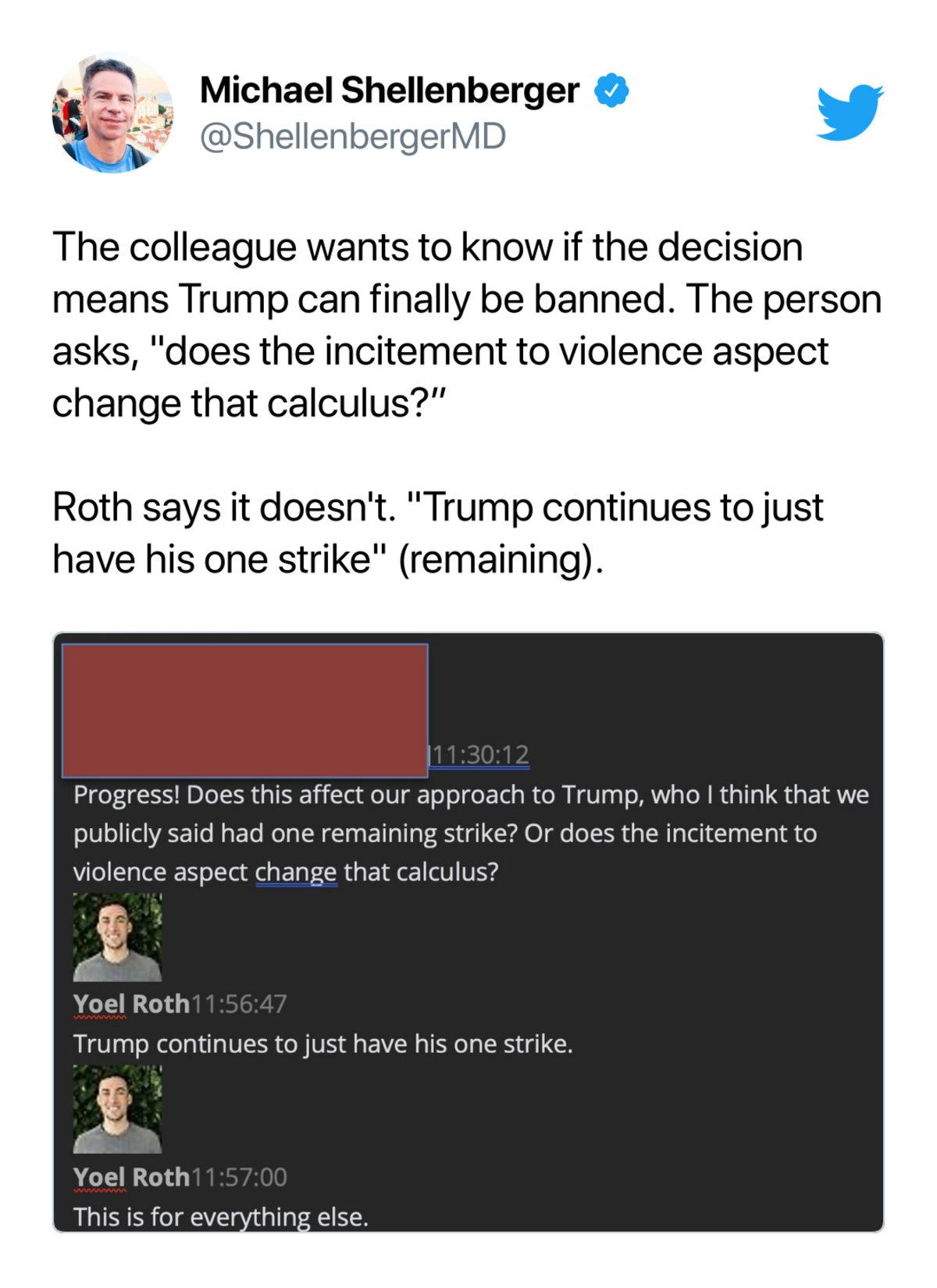Open Michael Shellenberger's profile picture
The width and height of the screenshot is (937, 1288).
tap(113, 113)
